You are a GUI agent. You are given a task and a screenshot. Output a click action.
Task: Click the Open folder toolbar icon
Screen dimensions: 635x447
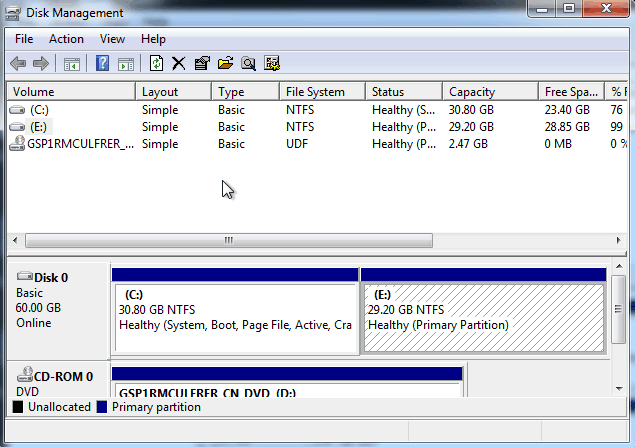[225, 64]
